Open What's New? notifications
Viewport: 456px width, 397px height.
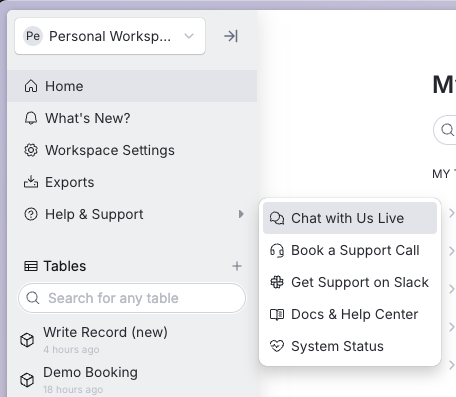point(132,118)
